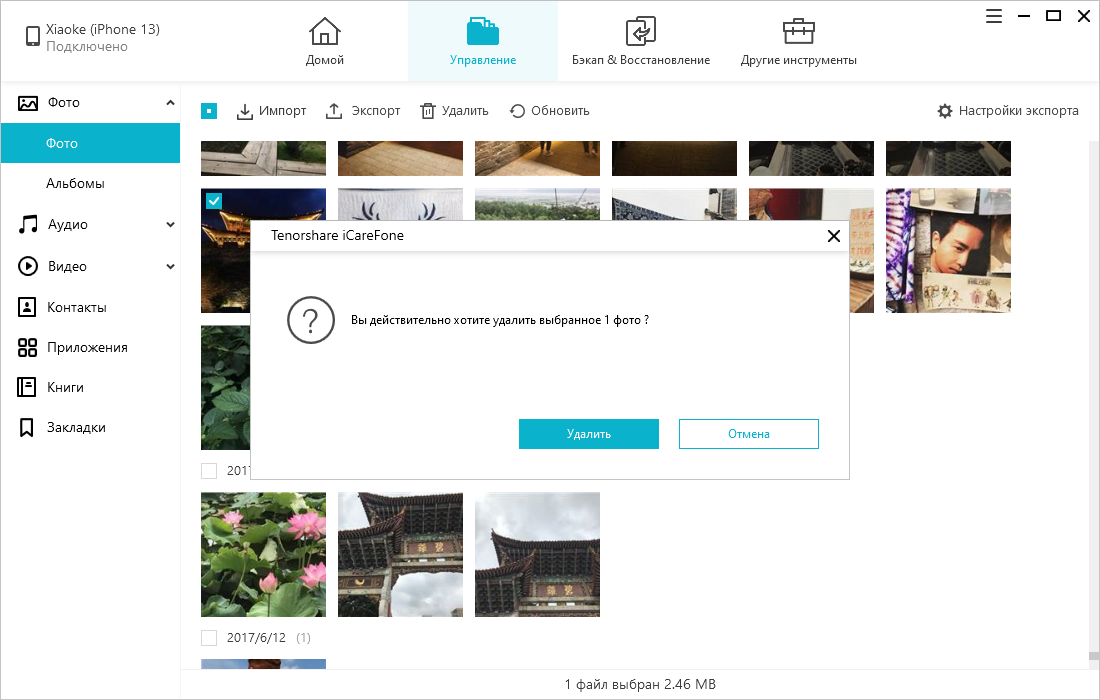The width and height of the screenshot is (1100, 700).
Task: Expand the Видео section chevron
Action: 170,267
